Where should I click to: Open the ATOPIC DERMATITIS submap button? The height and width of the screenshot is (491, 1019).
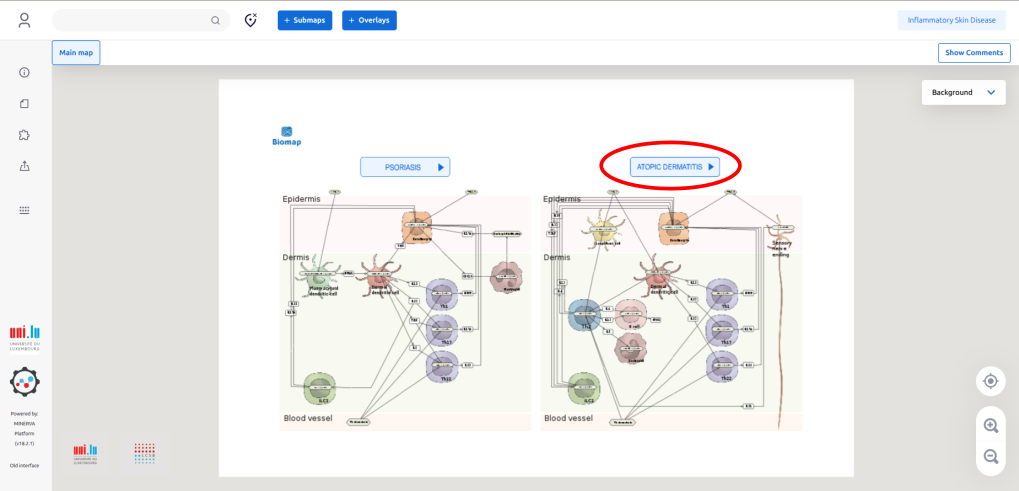pos(675,167)
